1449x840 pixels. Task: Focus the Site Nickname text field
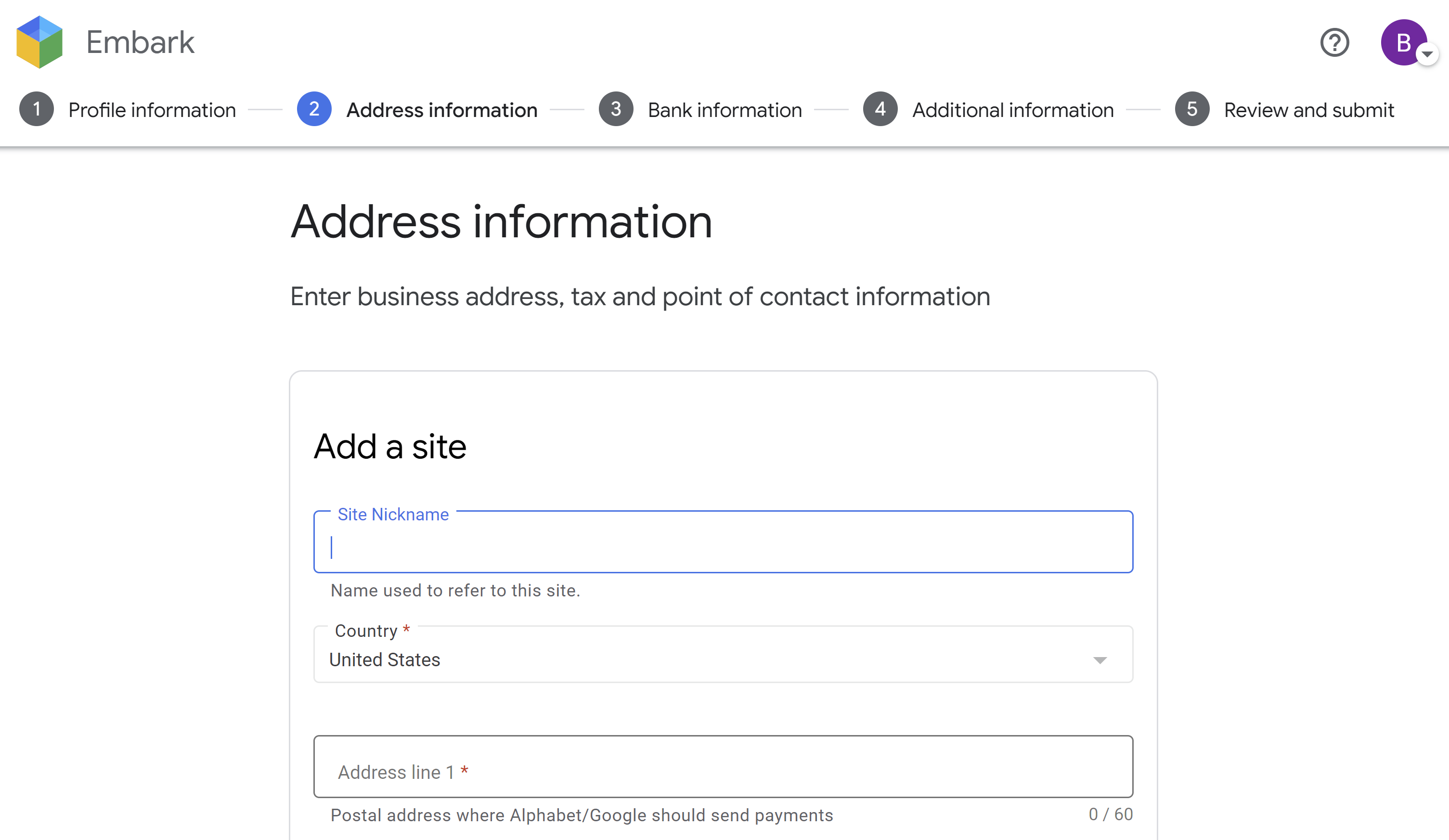point(723,546)
